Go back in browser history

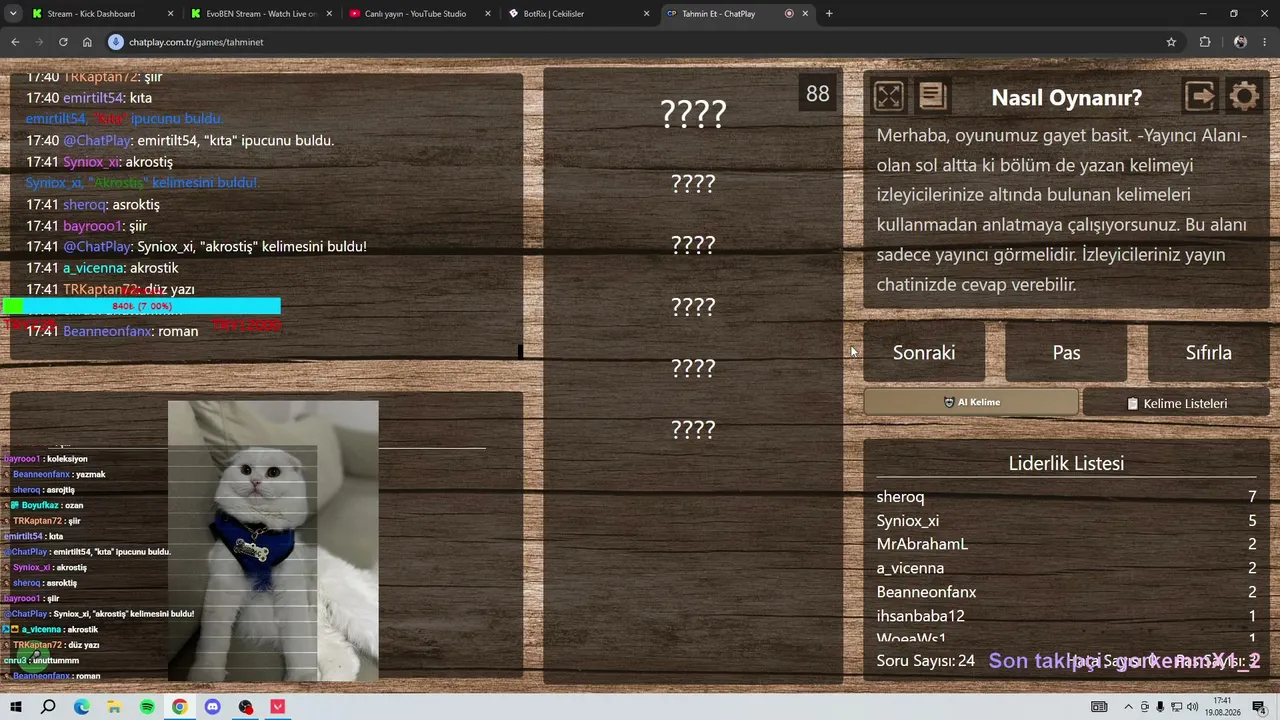15,42
